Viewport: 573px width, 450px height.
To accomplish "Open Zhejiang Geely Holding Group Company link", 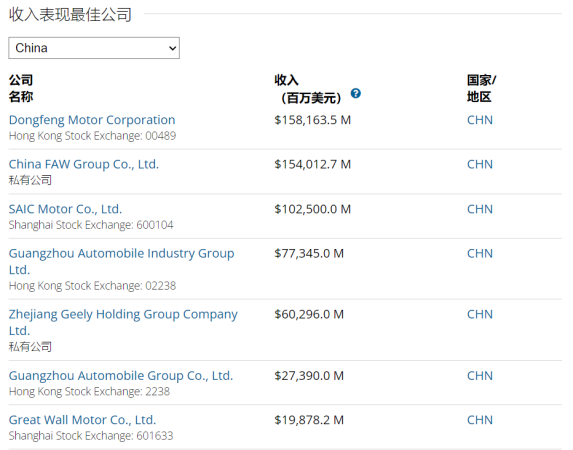I will click(x=123, y=322).
